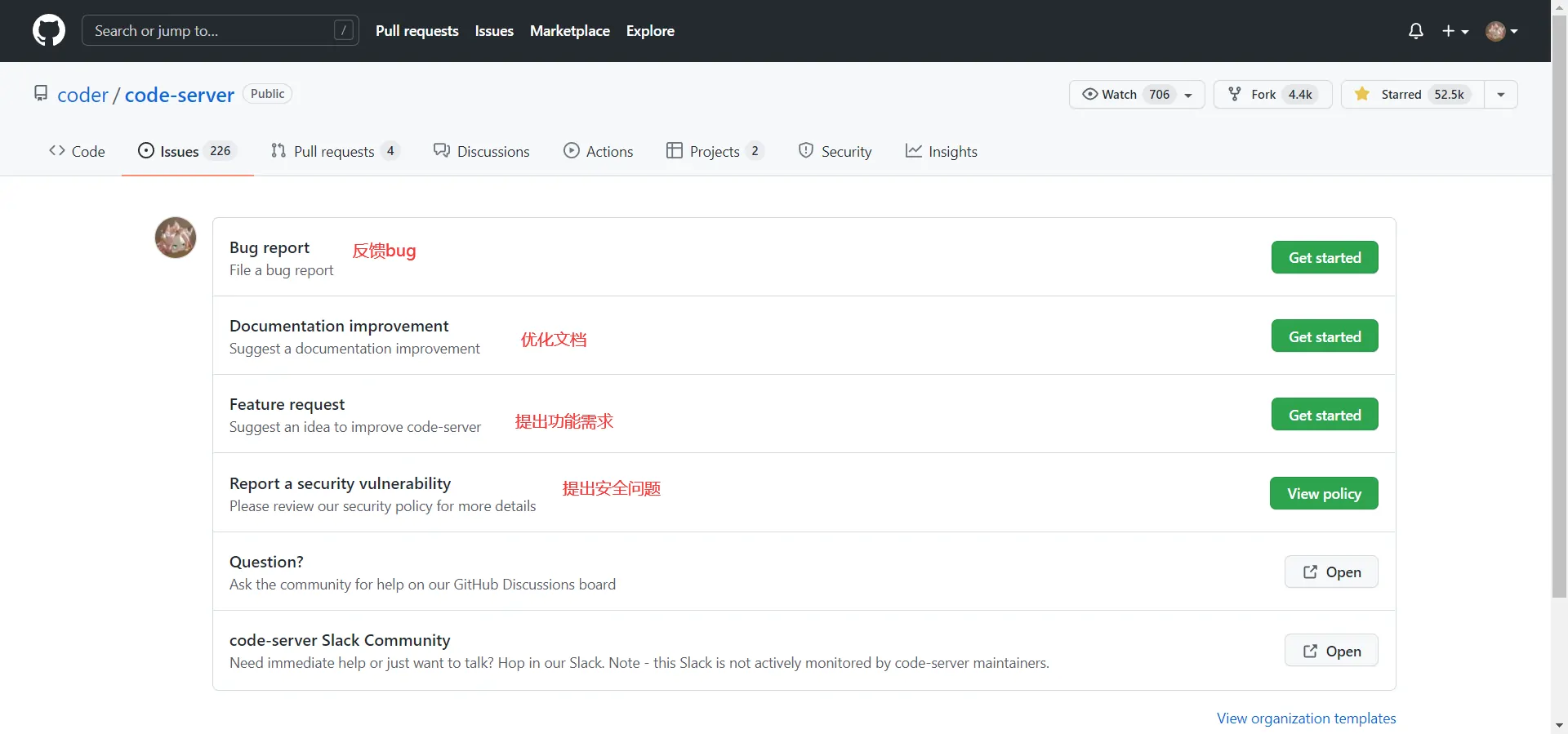The image size is (1568, 734).
Task: Open the Actions tab
Action: pos(599,151)
